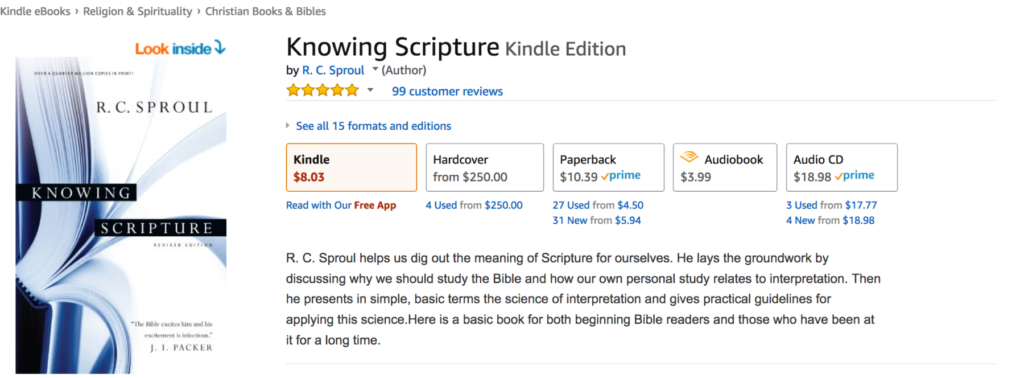This screenshot has width=1024, height=378.
Task: Click the prime badge on the Paperback format
Action: tap(620, 176)
